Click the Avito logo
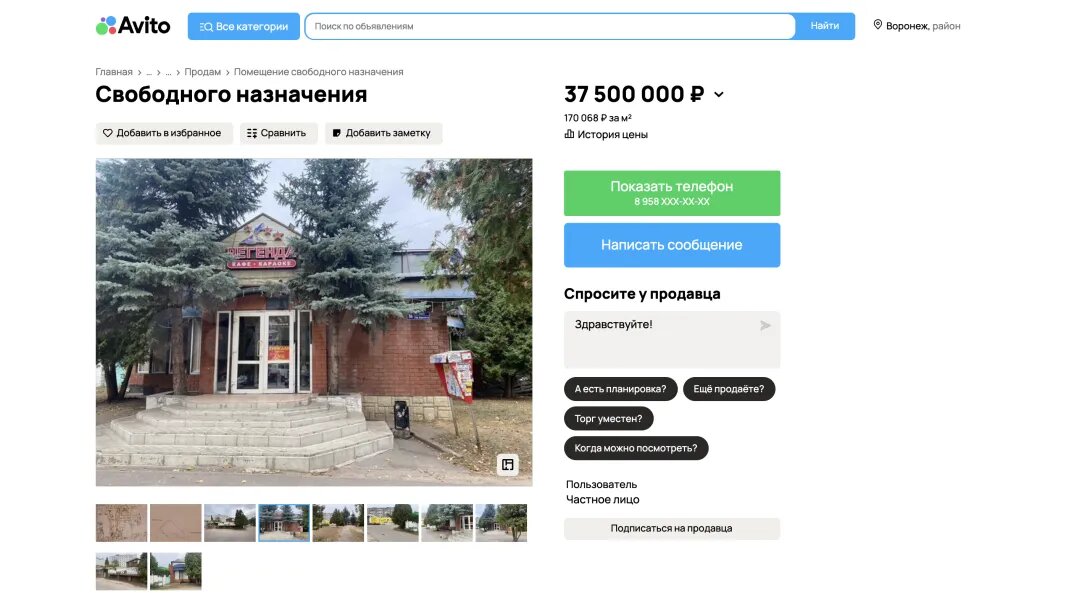The image size is (1090, 593). click(x=133, y=26)
